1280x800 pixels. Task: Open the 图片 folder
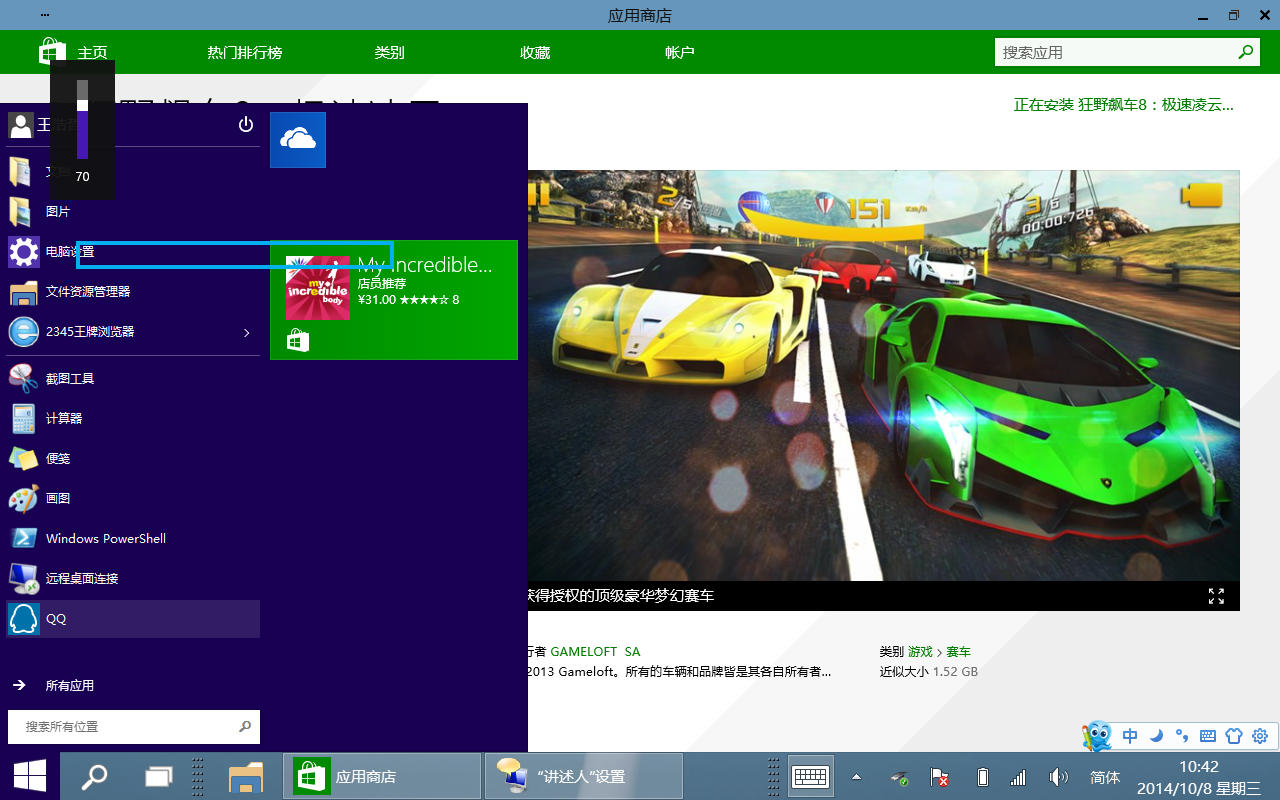tap(134, 212)
